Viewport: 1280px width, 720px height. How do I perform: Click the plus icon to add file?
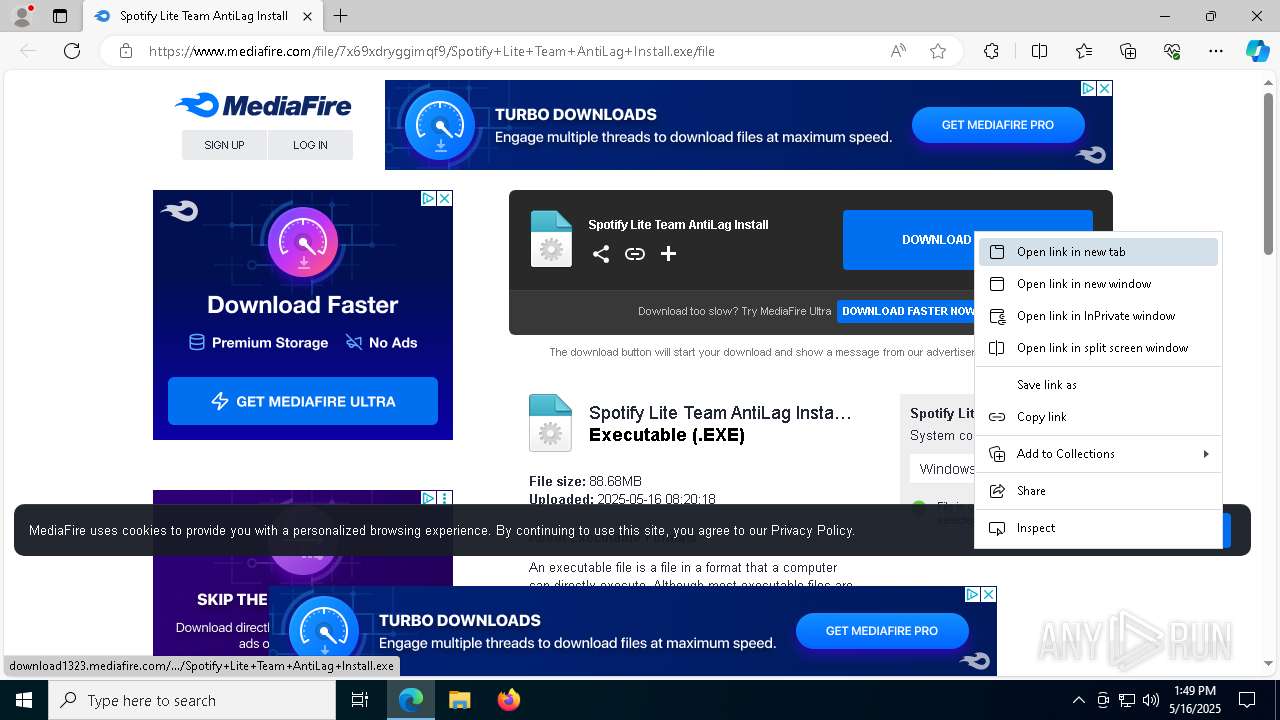(669, 254)
